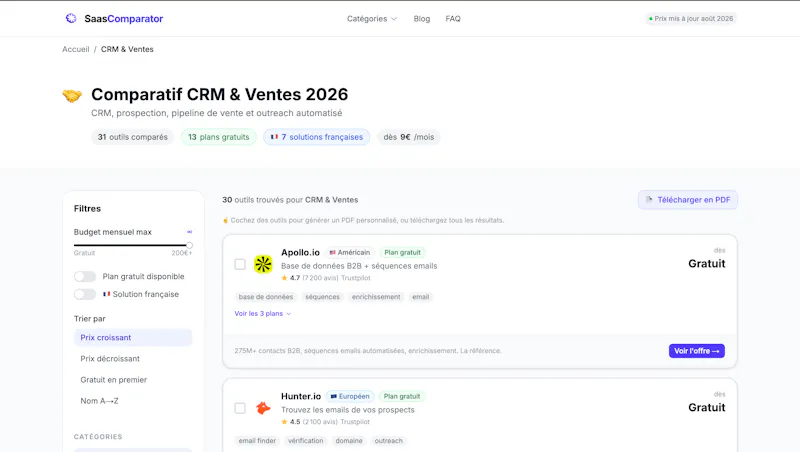Check the Apollo.io selection checkbox
This screenshot has height=452, width=800.
click(x=240, y=264)
